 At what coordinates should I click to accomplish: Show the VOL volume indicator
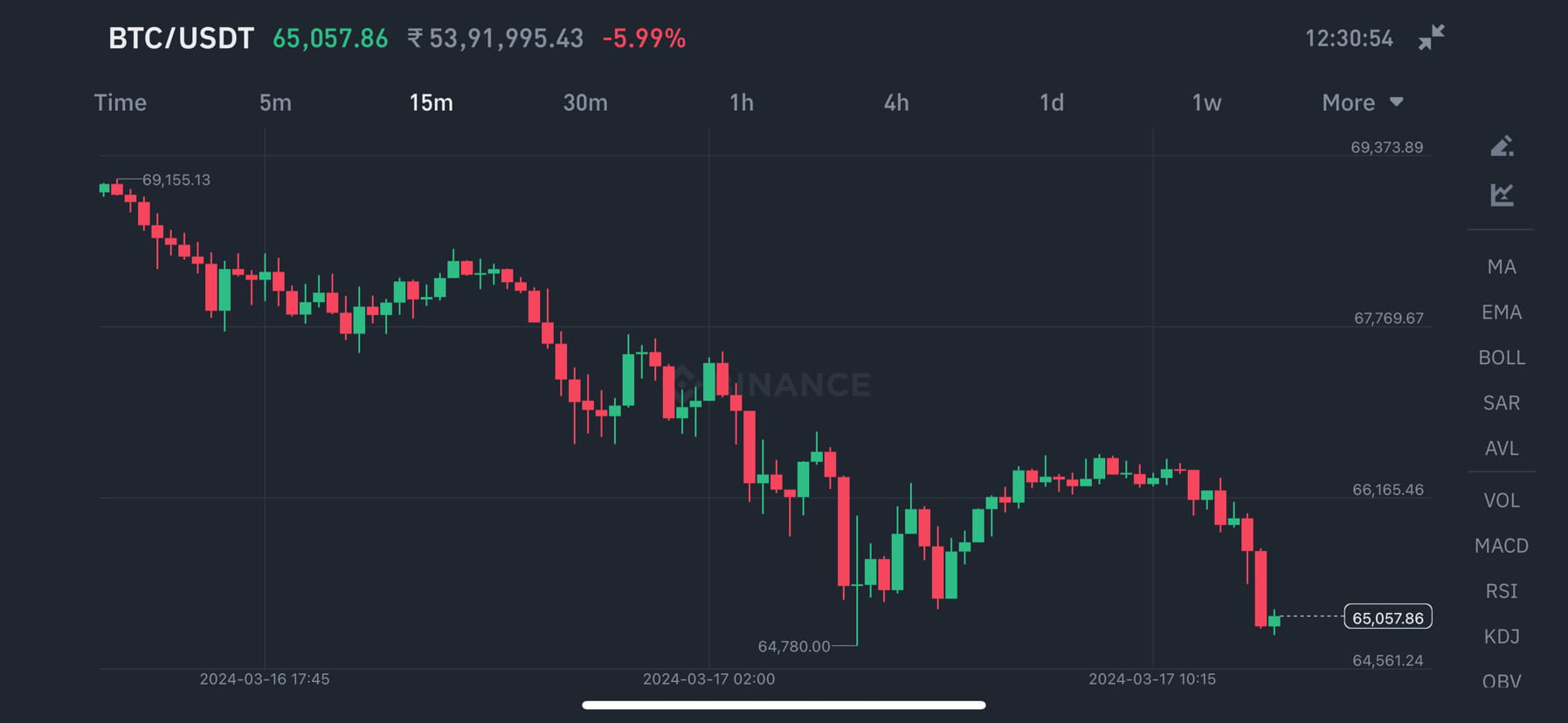1501,499
